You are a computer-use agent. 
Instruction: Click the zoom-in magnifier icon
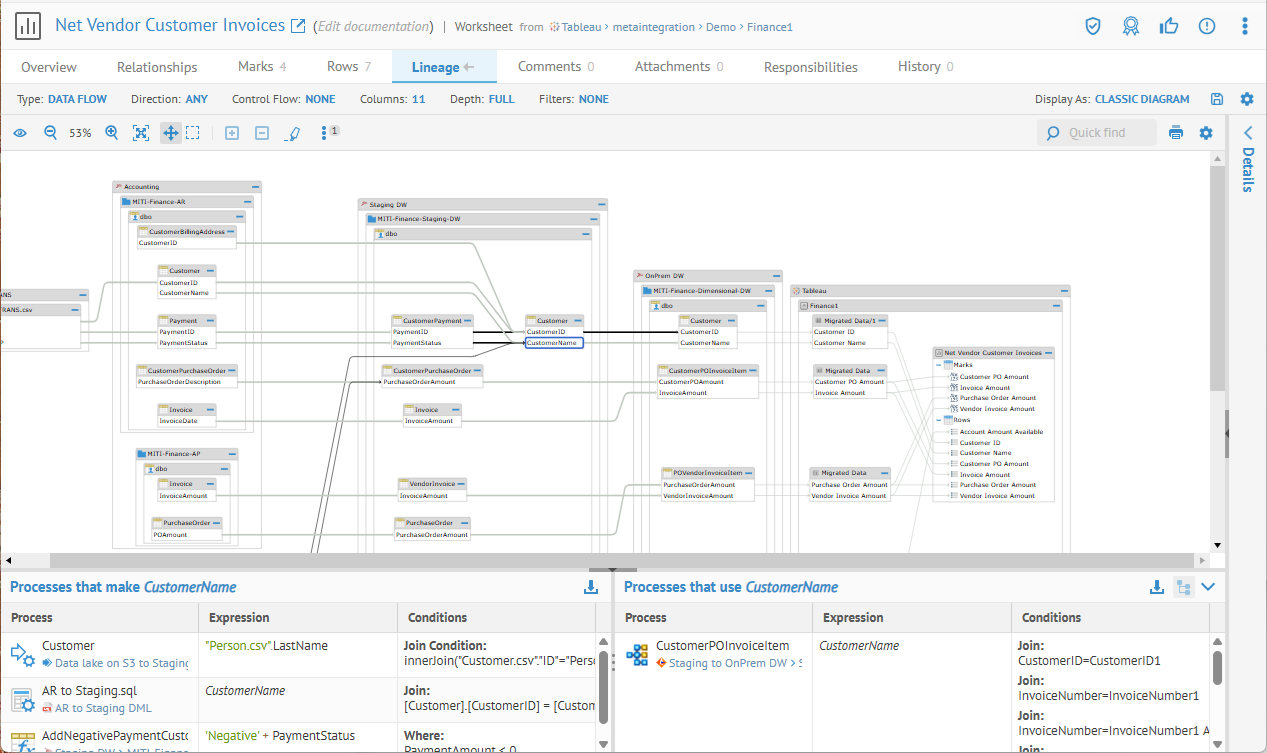112,133
